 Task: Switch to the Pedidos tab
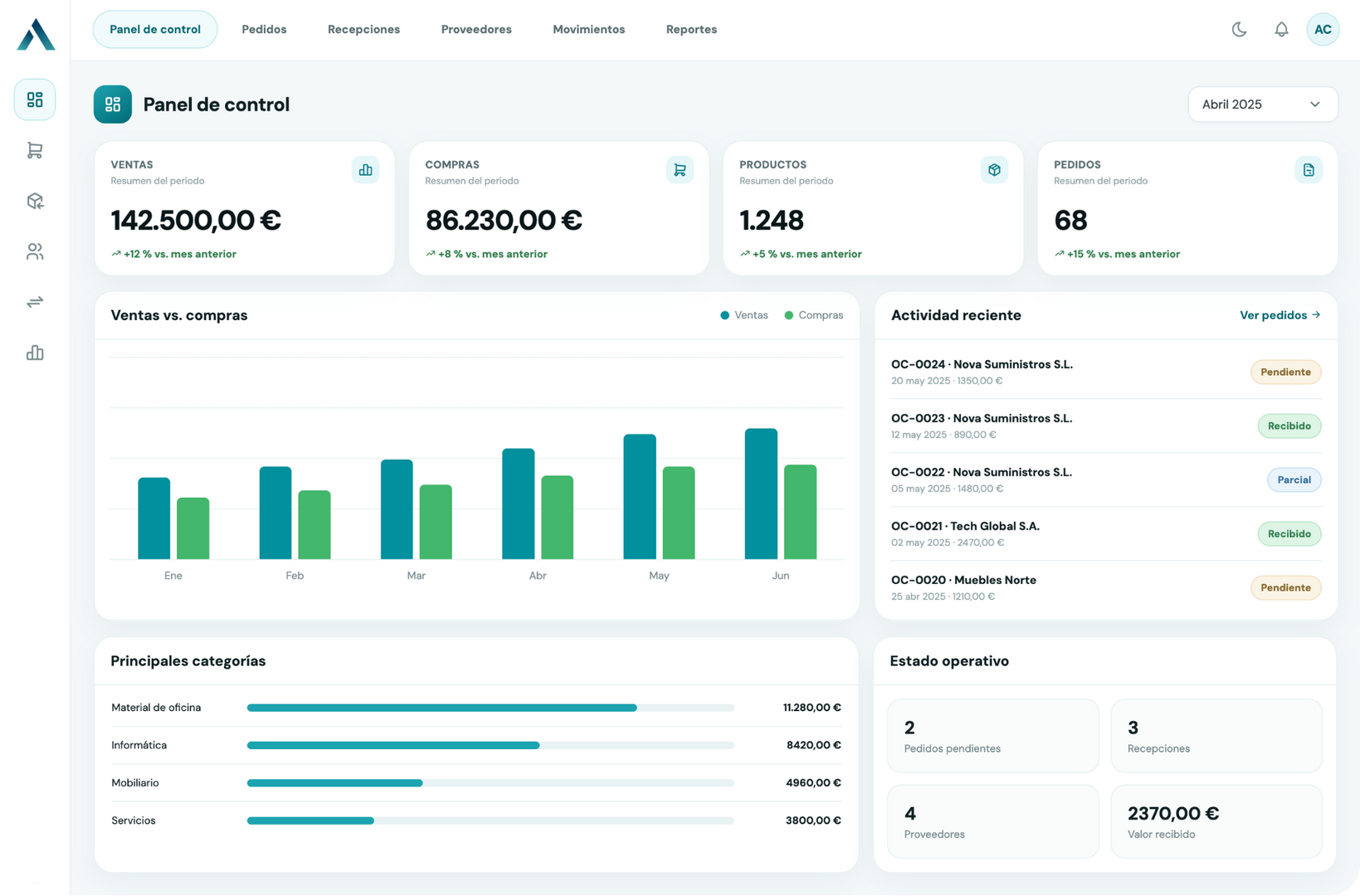tap(264, 30)
